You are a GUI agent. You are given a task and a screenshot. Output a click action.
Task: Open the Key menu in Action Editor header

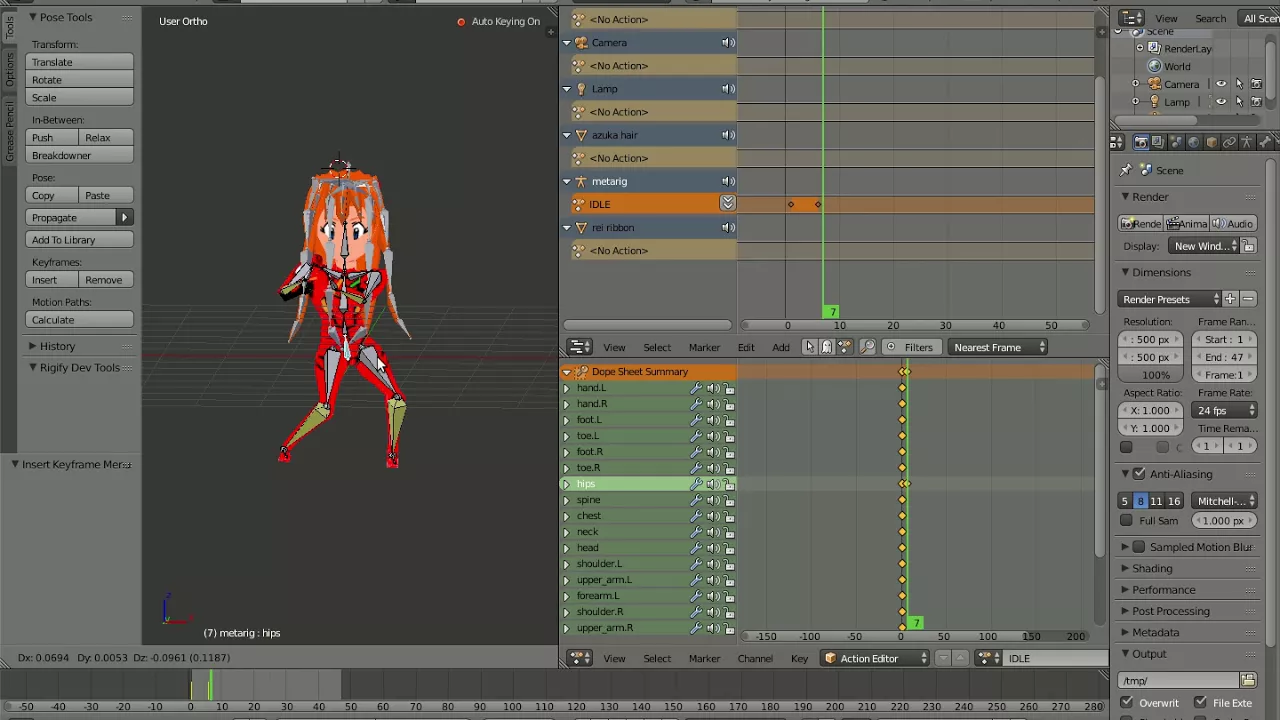tap(799, 658)
